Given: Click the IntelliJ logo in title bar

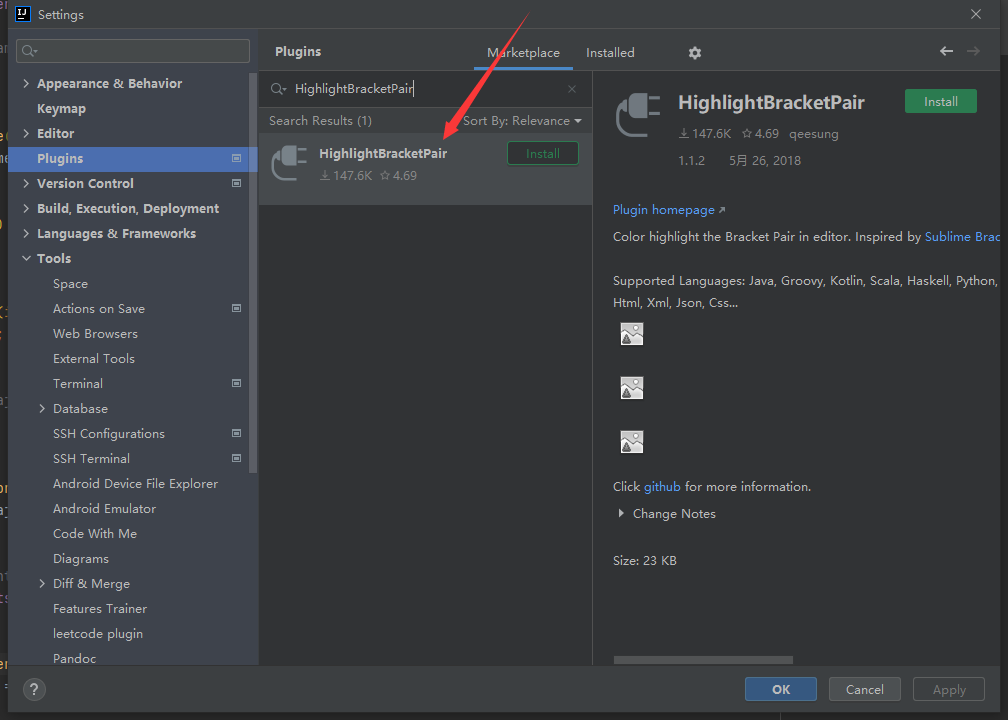Looking at the screenshot, I should point(23,14).
